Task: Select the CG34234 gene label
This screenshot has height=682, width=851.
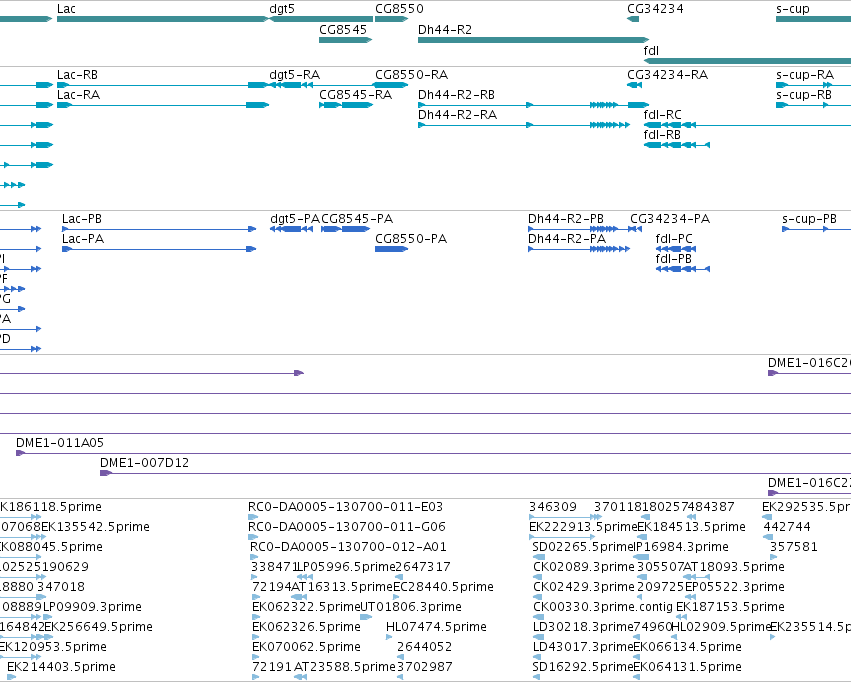Action: 655,9
